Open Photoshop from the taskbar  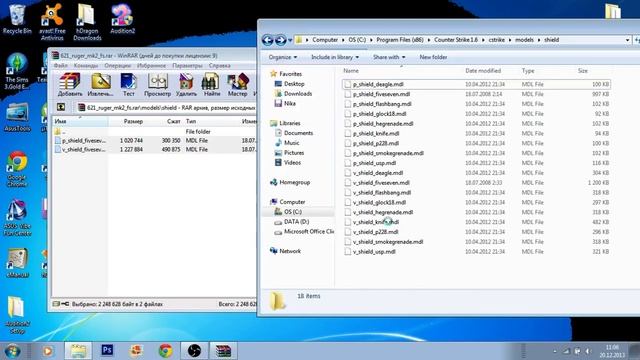point(107,350)
